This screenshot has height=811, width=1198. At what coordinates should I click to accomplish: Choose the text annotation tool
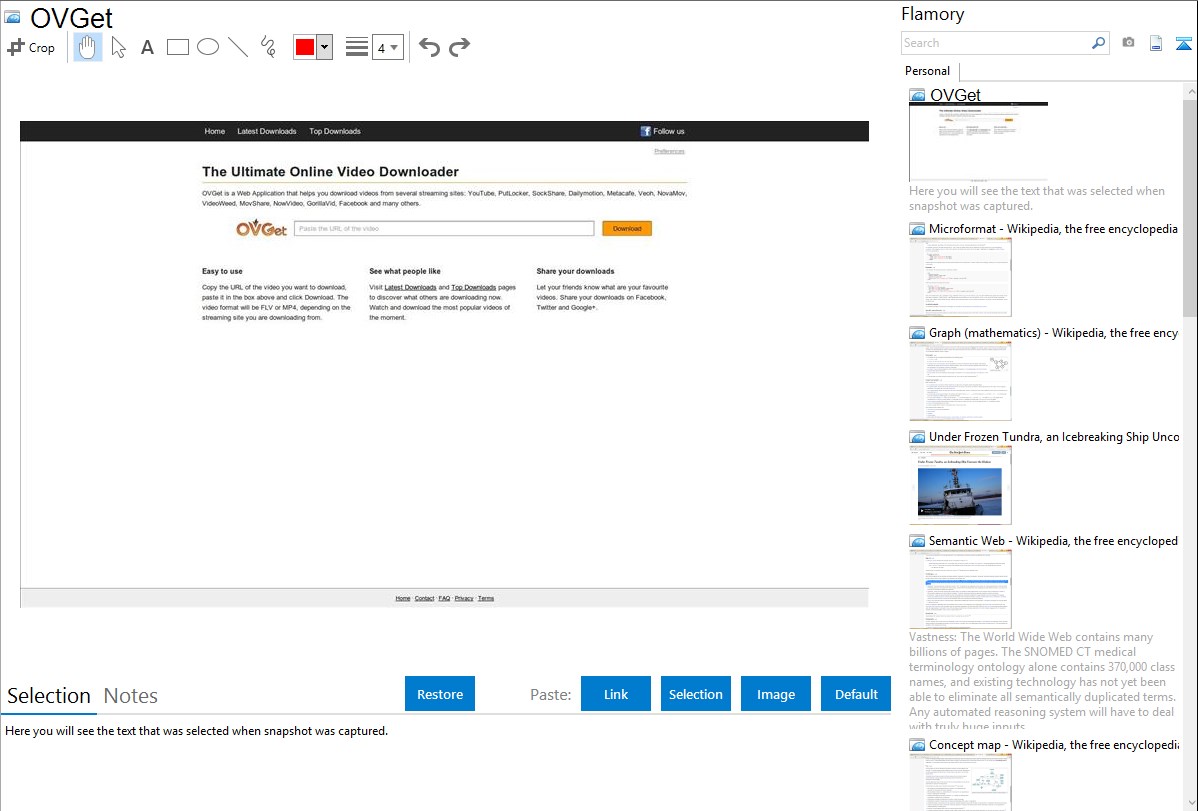(147, 47)
